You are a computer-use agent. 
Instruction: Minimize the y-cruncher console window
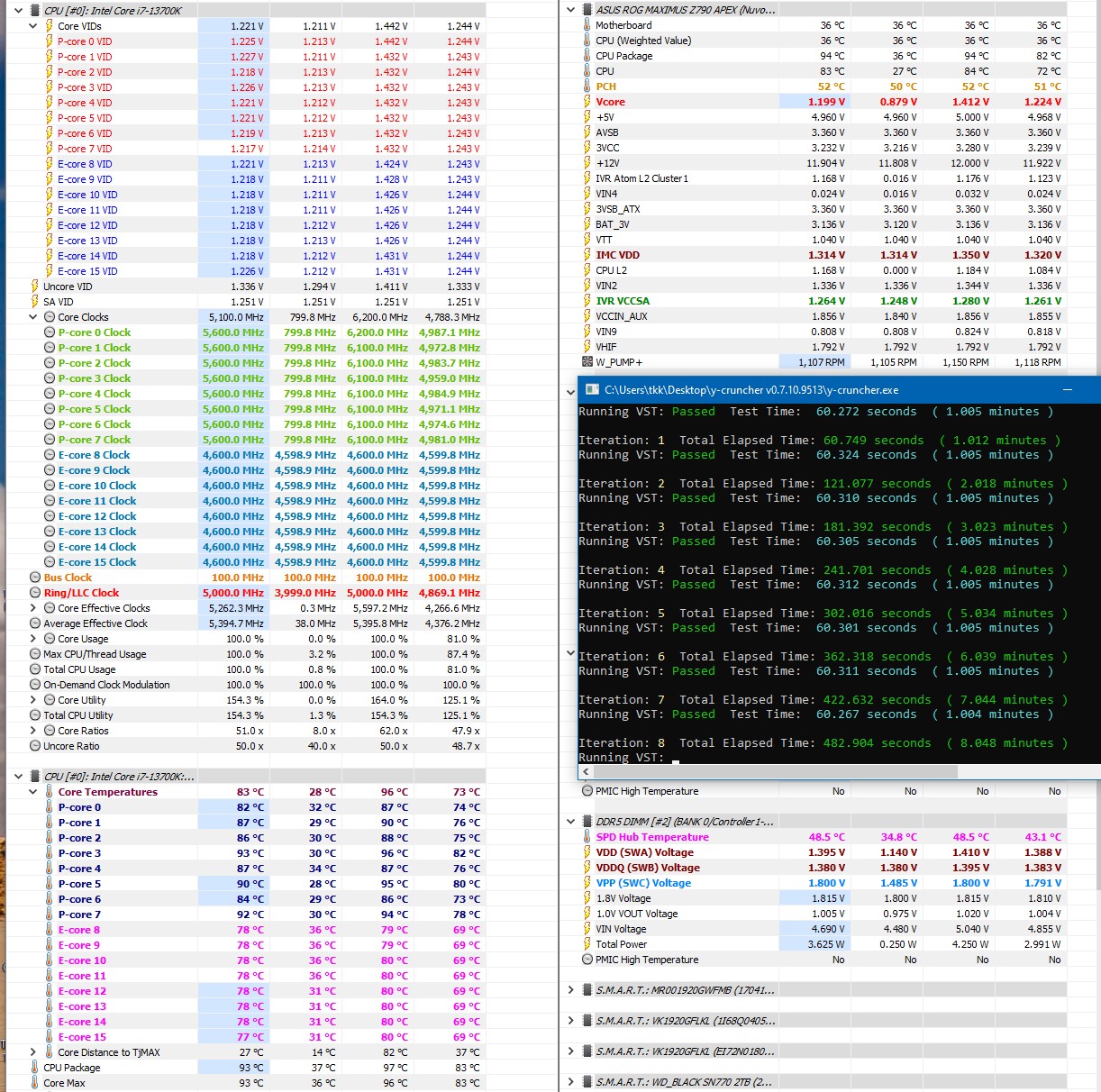pyautogui.click(x=1068, y=390)
